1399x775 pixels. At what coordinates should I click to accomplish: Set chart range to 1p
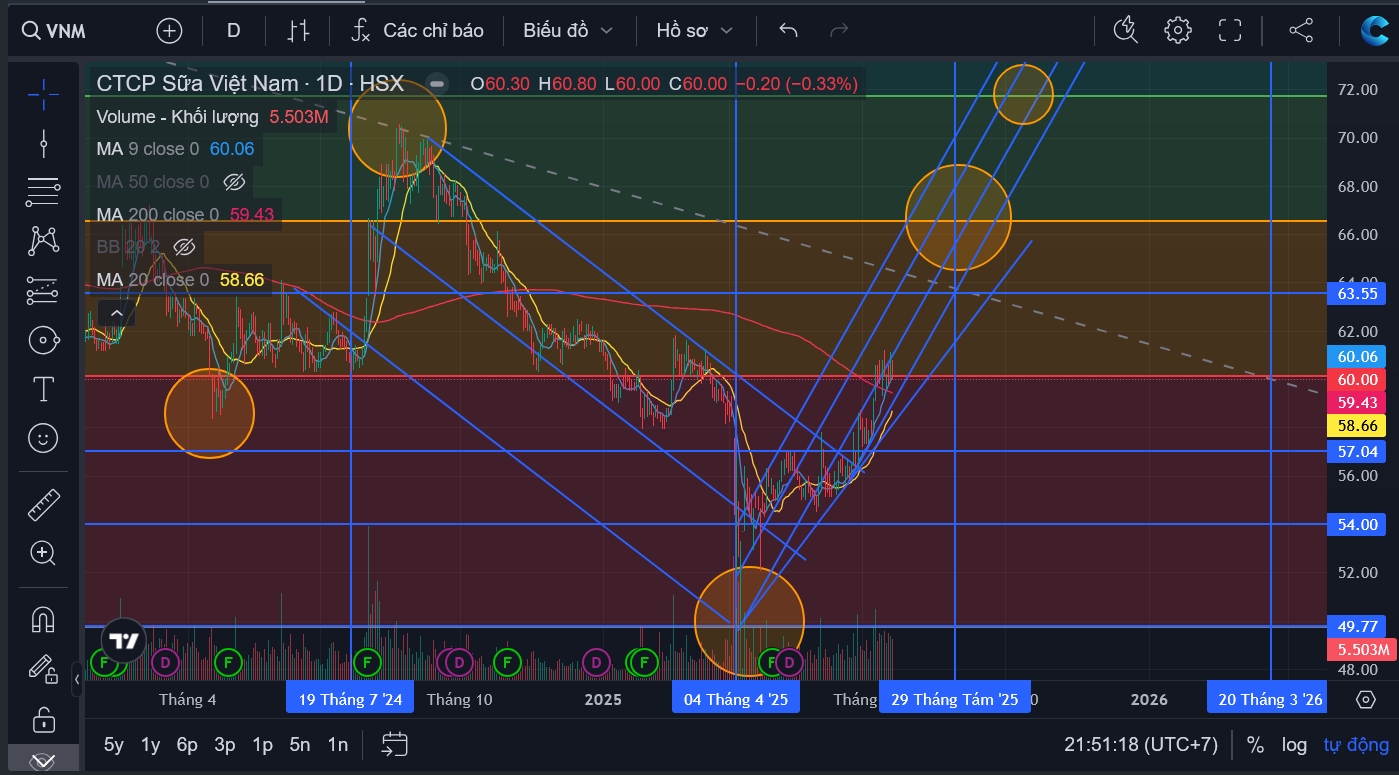[x=262, y=745]
